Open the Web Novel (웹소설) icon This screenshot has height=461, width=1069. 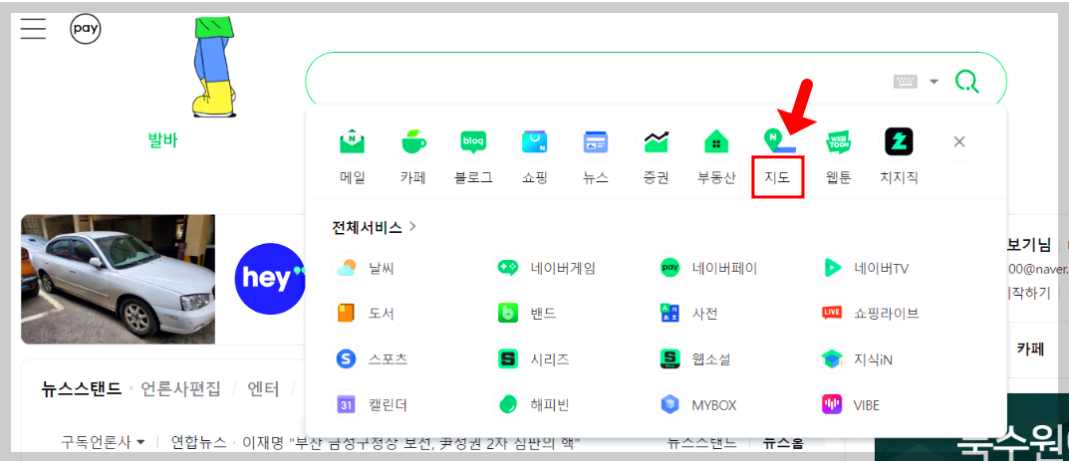click(x=669, y=359)
